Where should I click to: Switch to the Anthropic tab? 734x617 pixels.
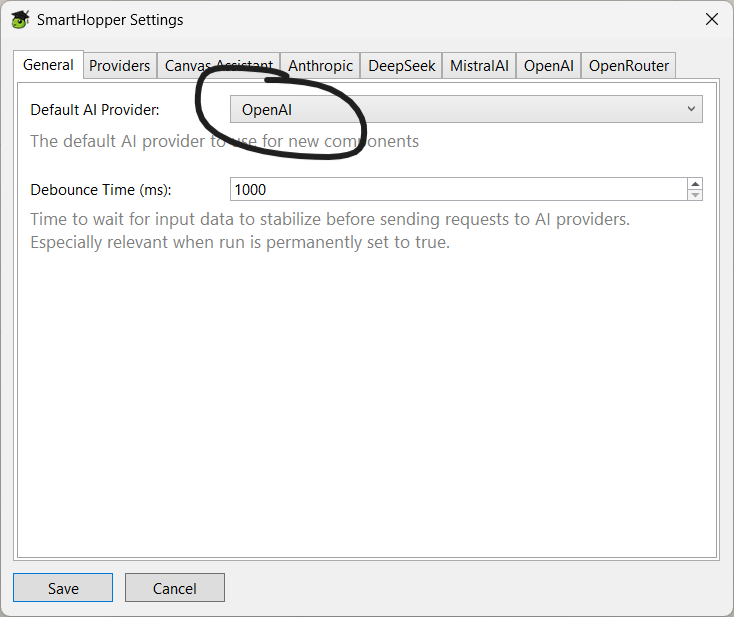pos(320,66)
